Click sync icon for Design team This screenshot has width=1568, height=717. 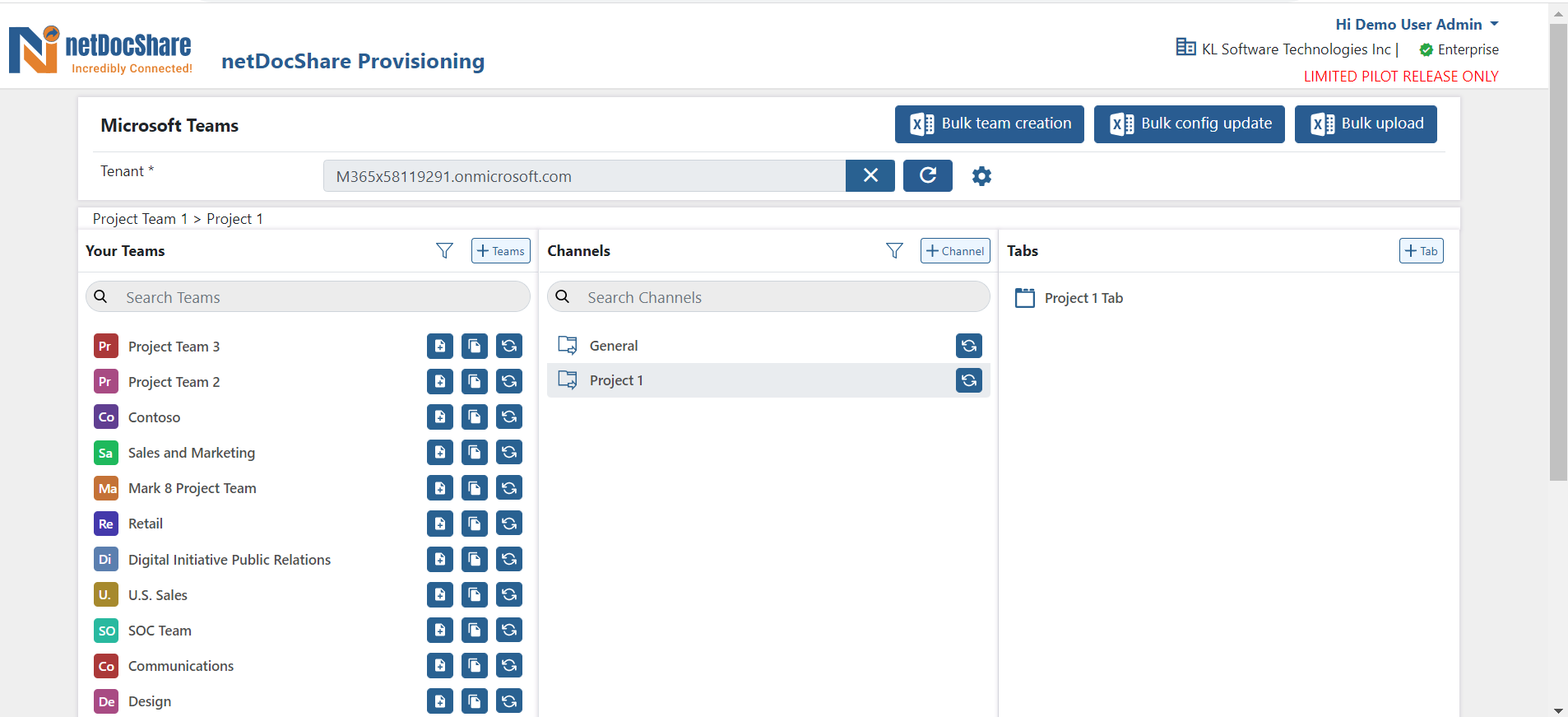tap(509, 701)
